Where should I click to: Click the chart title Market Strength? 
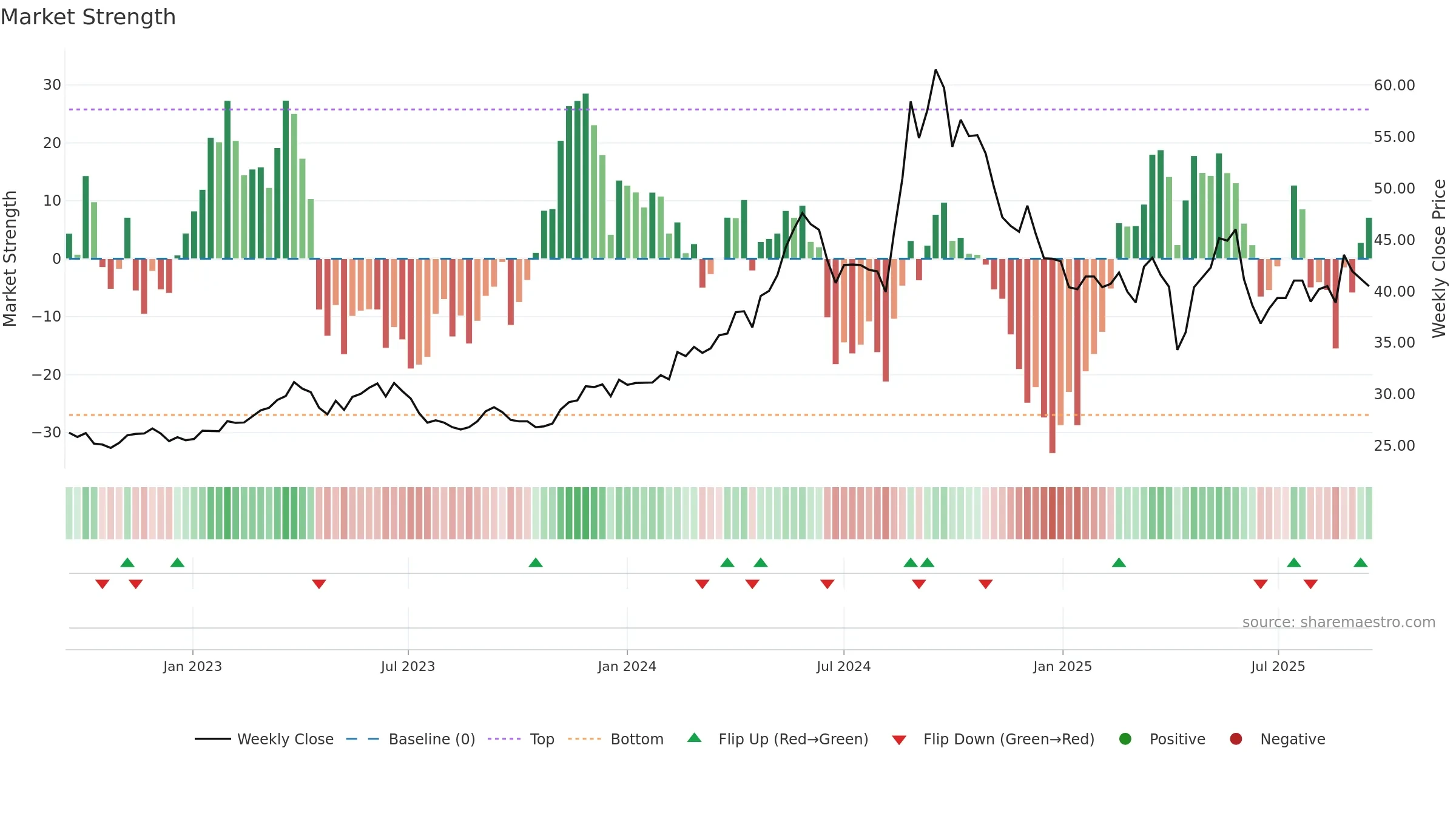pyautogui.click(x=88, y=17)
